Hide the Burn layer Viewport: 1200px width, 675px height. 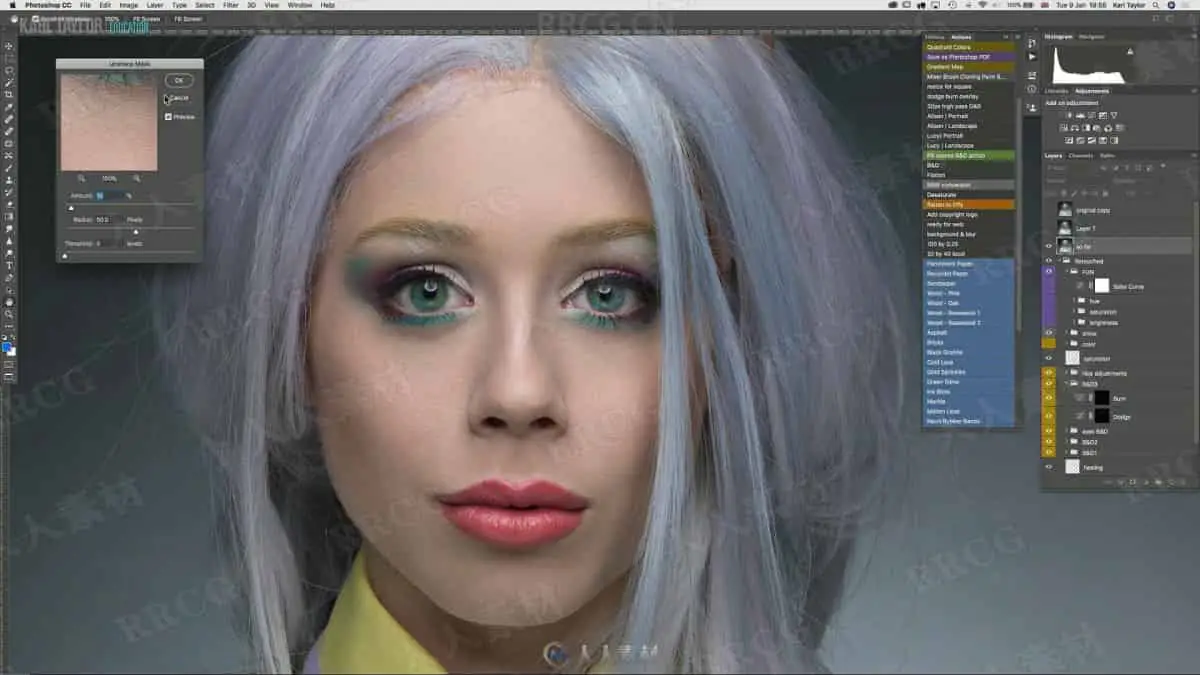coord(1049,398)
